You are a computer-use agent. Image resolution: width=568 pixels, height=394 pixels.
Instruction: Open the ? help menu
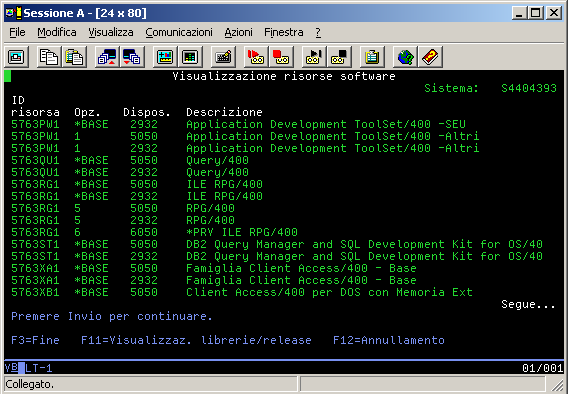click(x=318, y=32)
